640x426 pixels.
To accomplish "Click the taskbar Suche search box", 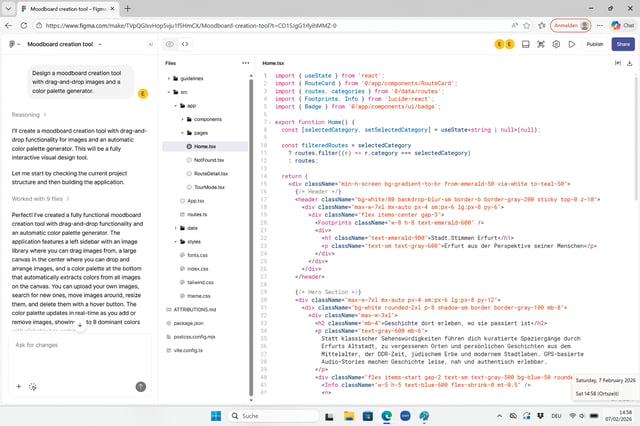I will point(273,416).
